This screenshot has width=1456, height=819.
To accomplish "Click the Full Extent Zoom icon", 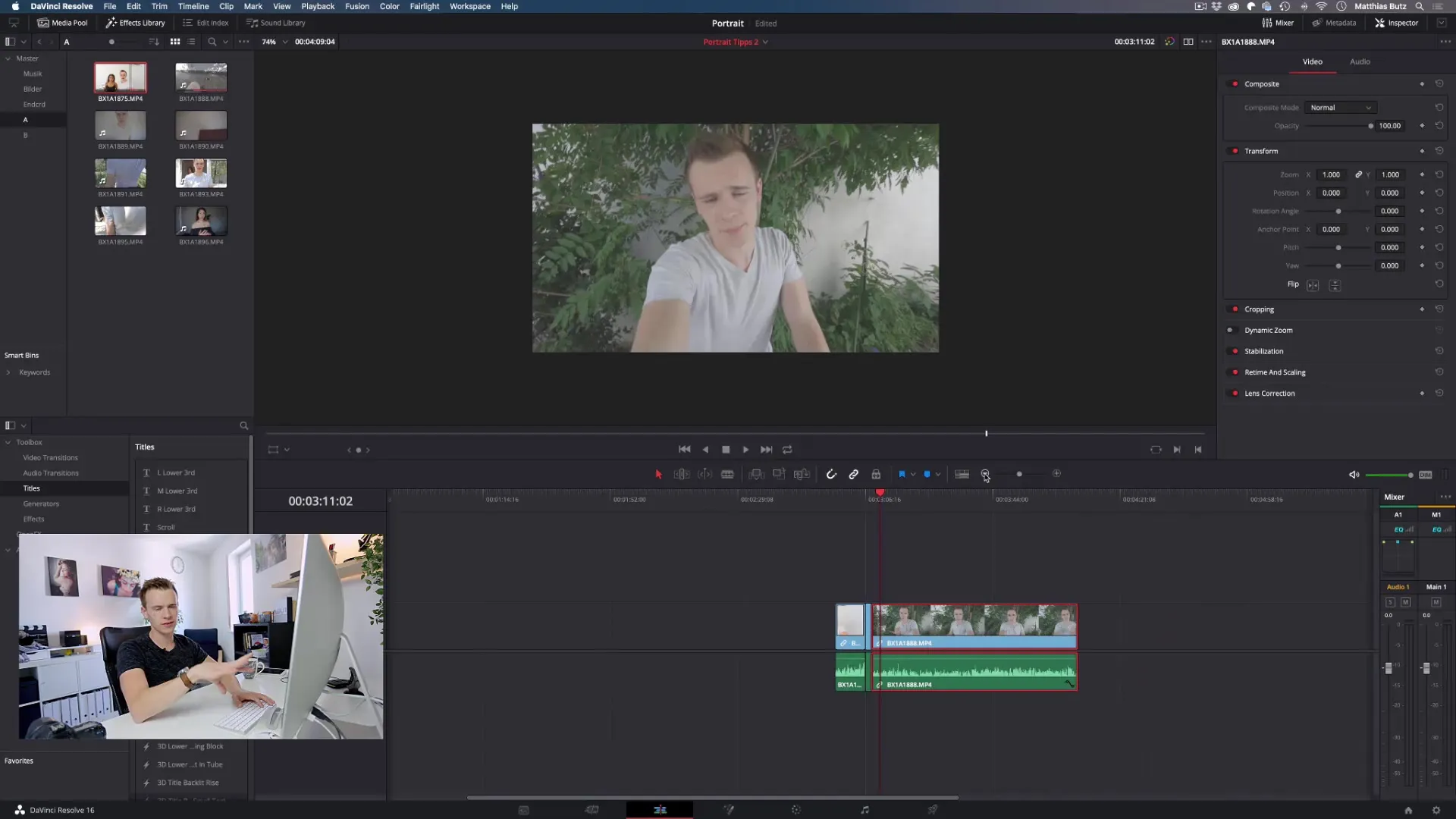I will coord(962,474).
